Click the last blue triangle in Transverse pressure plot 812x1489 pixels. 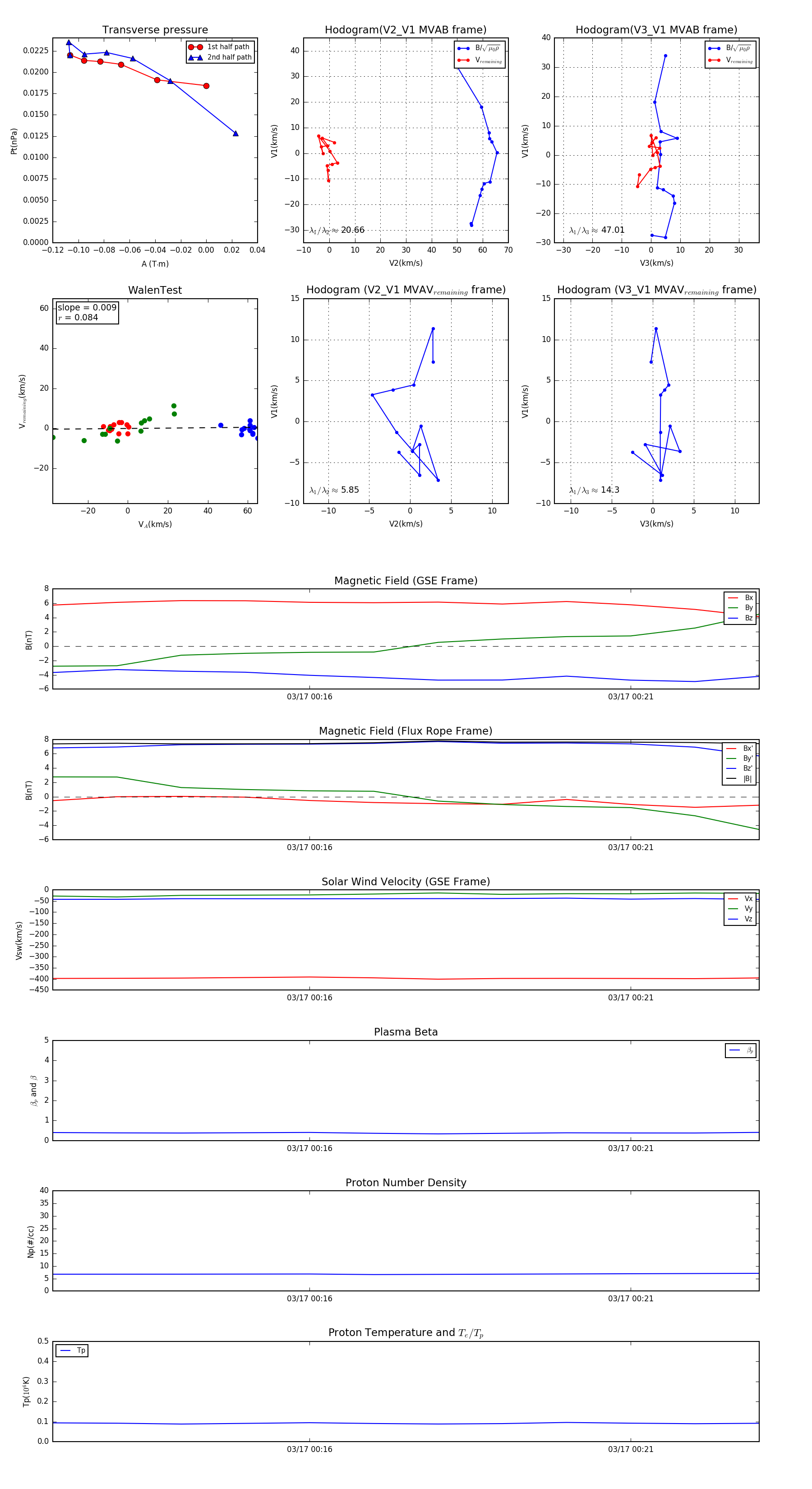(x=235, y=134)
